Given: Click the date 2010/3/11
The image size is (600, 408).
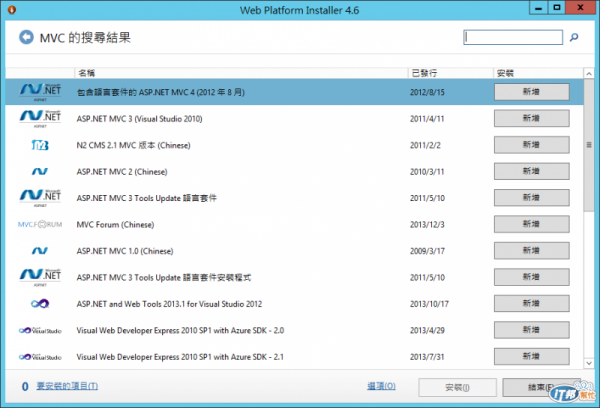Looking at the screenshot, I should pos(427,171).
